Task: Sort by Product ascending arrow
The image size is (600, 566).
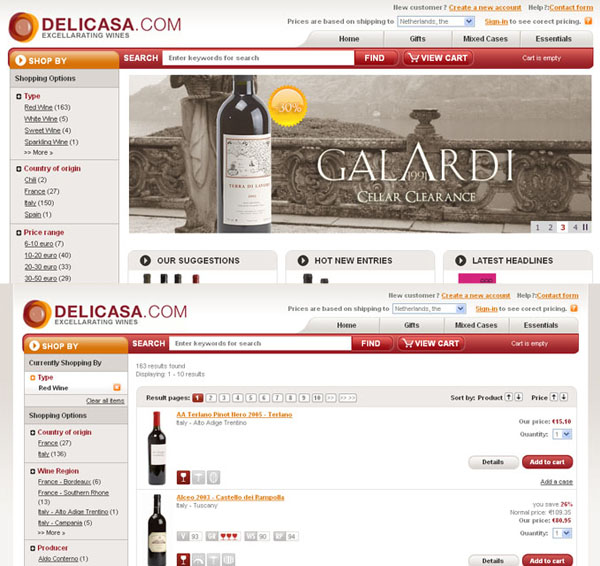Action: (x=509, y=397)
